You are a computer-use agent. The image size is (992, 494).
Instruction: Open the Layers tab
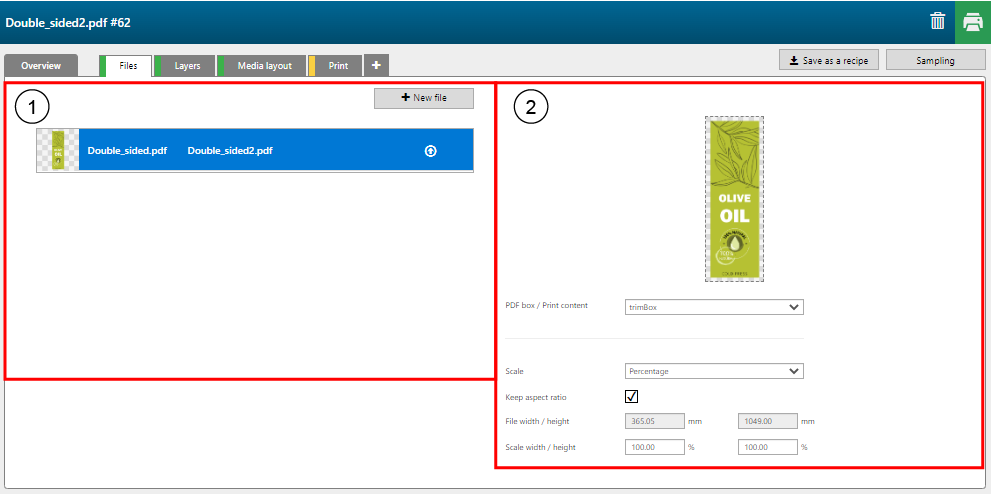[187, 66]
